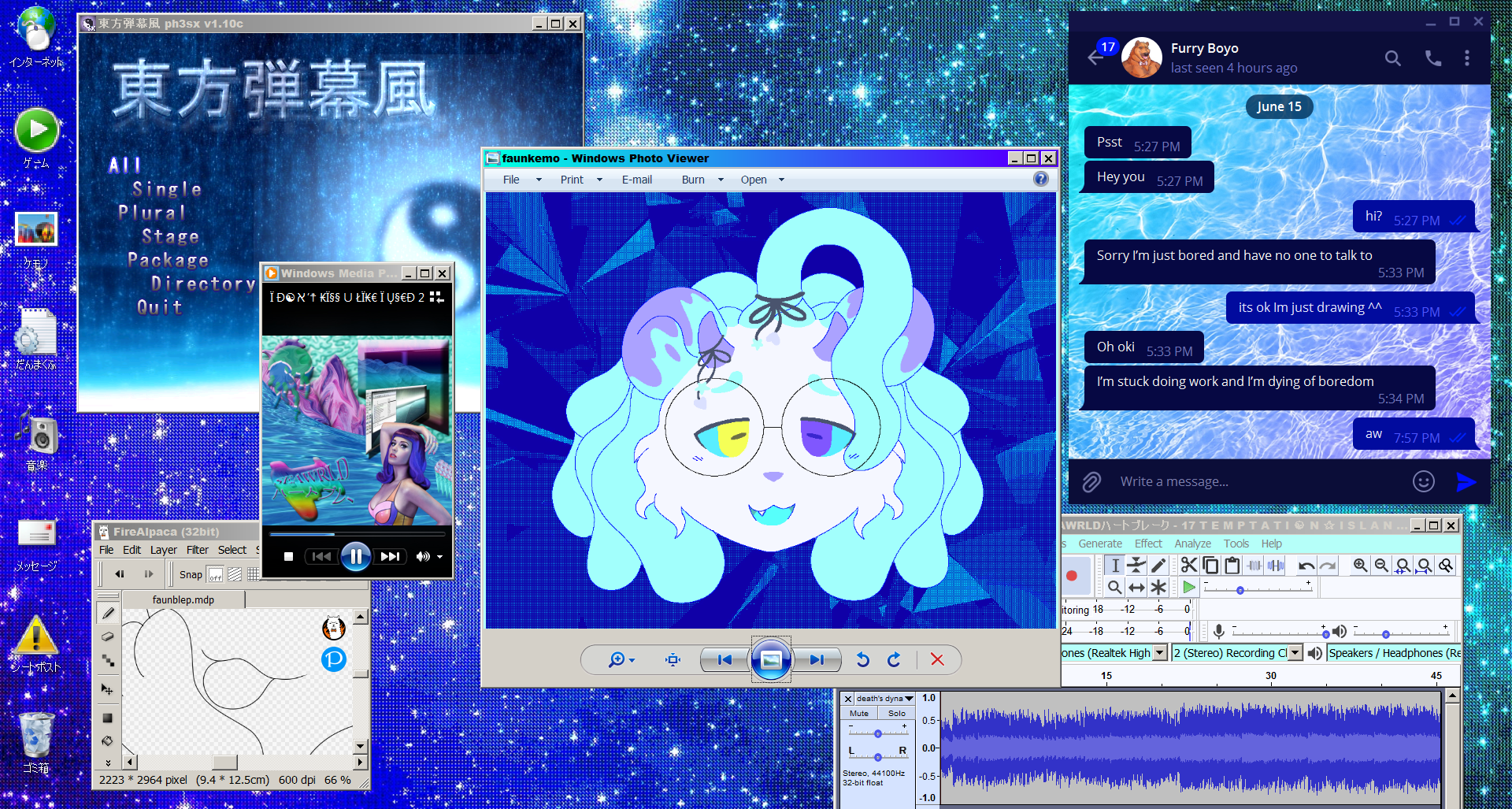
Task: Open the Stereo Recording Channels dropdown
Action: pos(1295,652)
